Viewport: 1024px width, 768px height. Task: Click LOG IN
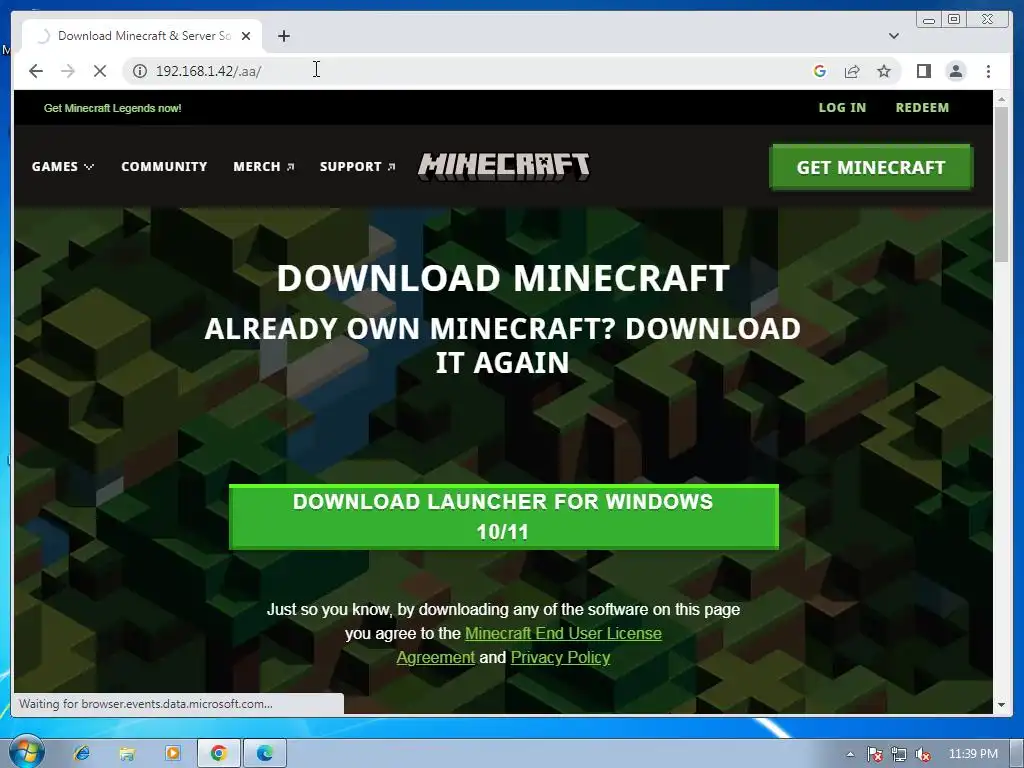842,108
